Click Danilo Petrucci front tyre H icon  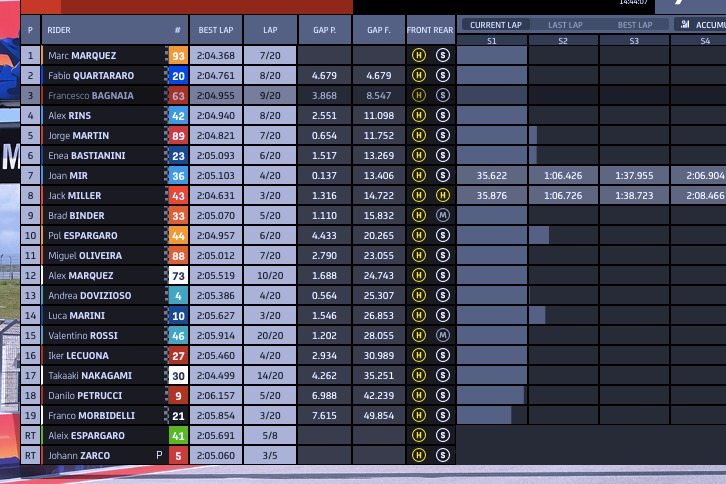pyautogui.click(x=419, y=395)
